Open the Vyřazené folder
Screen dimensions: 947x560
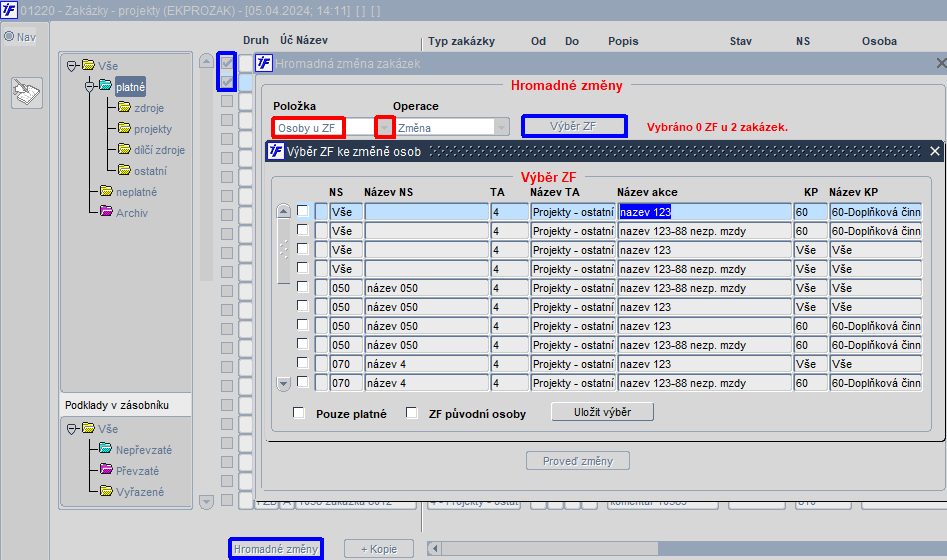[x=140, y=492]
